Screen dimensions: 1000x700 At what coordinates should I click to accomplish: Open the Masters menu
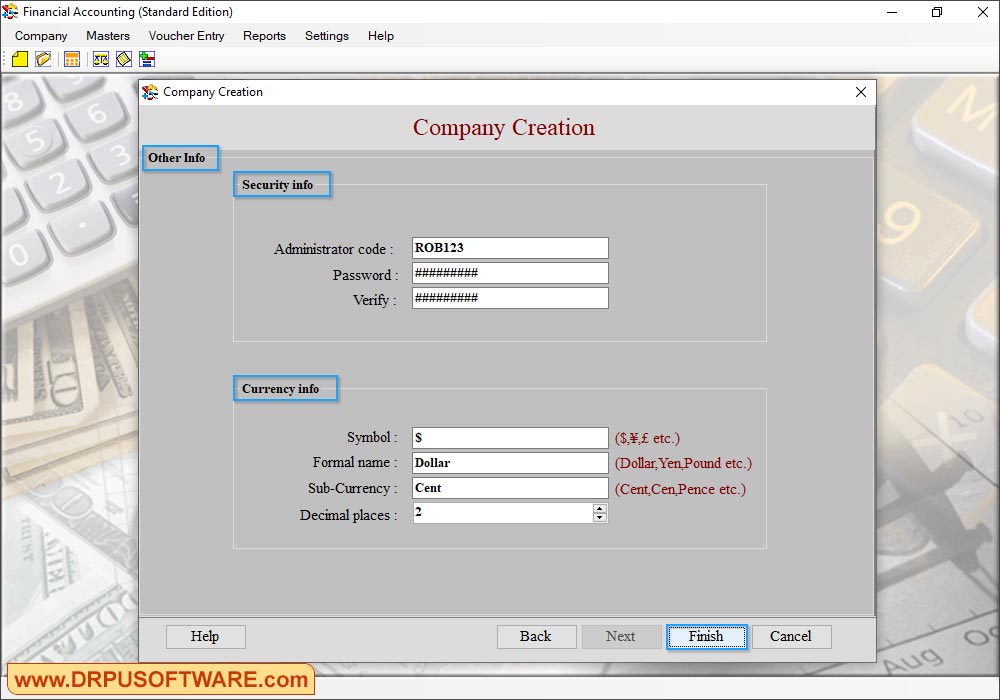(108, 36)
